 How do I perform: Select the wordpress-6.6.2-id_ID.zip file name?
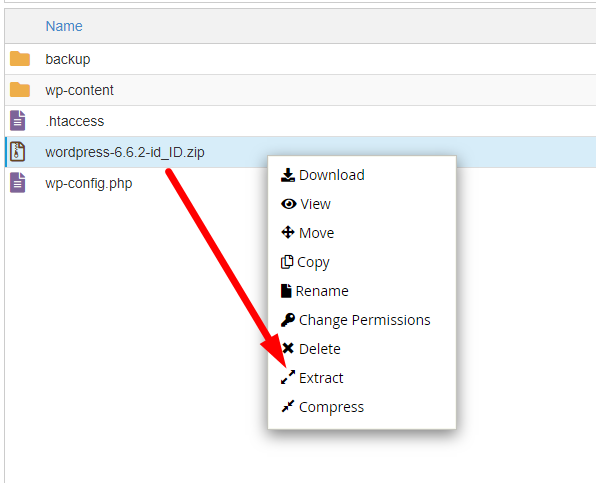pos(125,152)
